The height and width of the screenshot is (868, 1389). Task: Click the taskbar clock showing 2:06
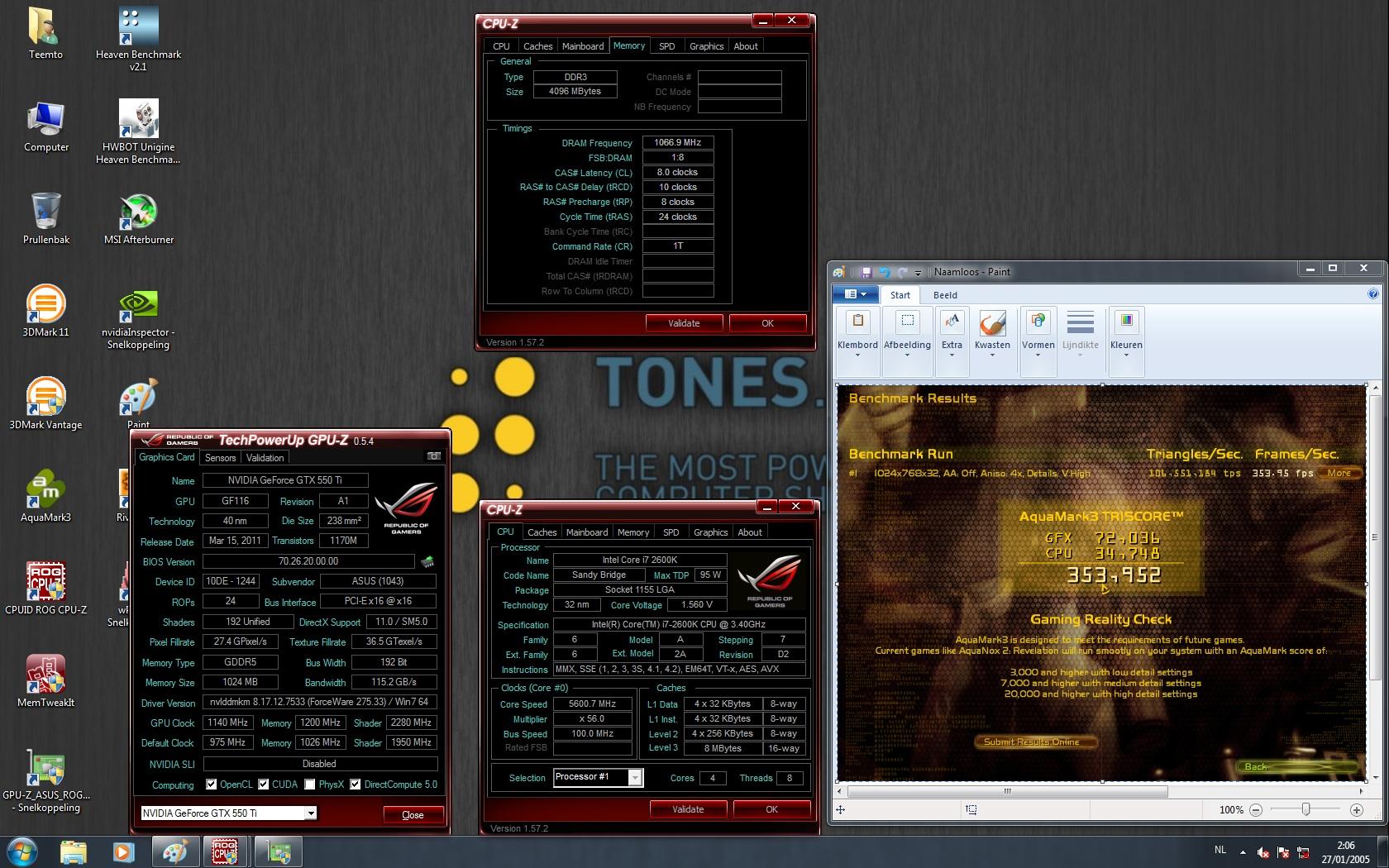[x=1345, y=852]
